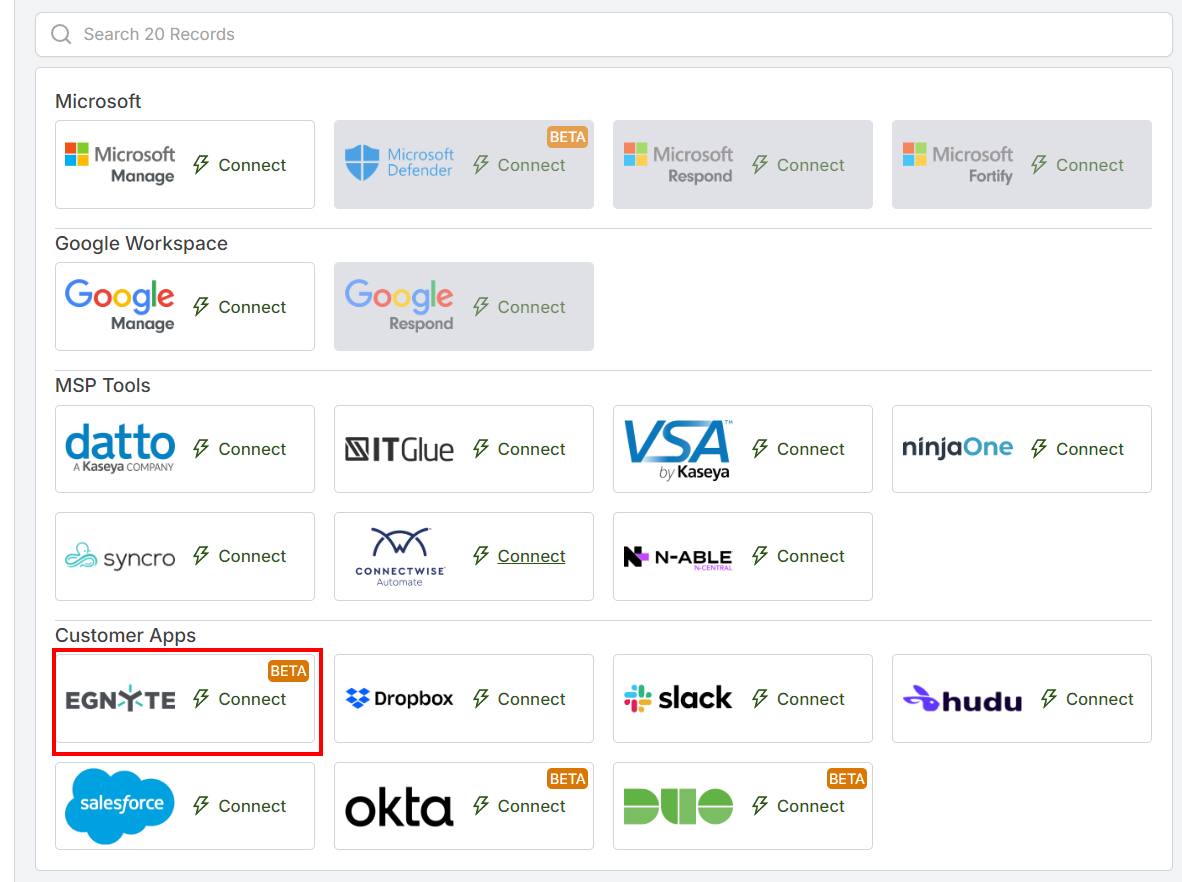This screenshot has height=882, width=1182.
Task: Click the NinjaOne logo
Action: pos(957,448)
